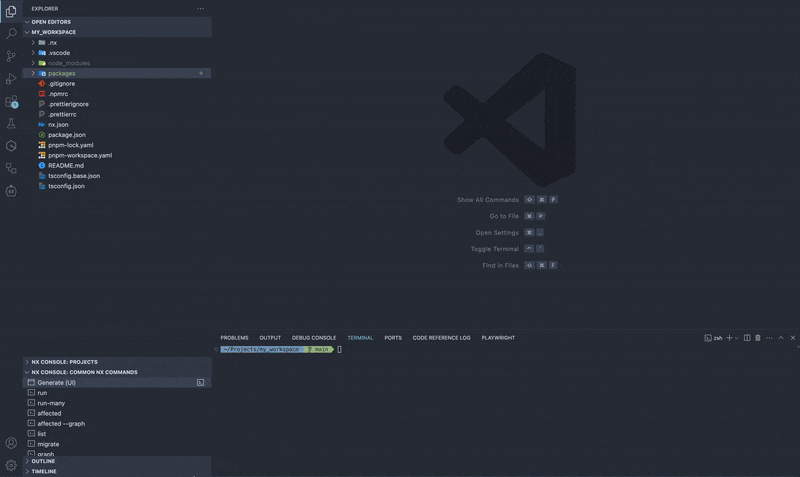Open the Accounts menu icon
This screenshot has height=477, width=800.
pos(11,443)
